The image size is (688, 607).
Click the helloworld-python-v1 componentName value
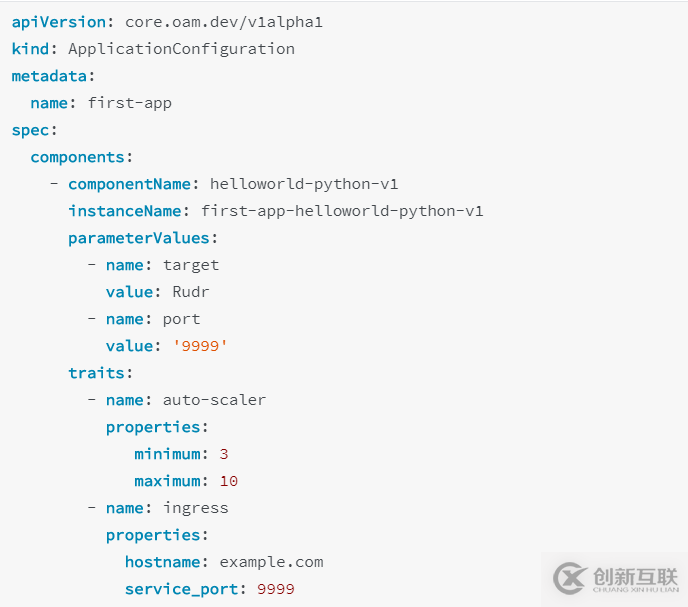click(304, 183)
